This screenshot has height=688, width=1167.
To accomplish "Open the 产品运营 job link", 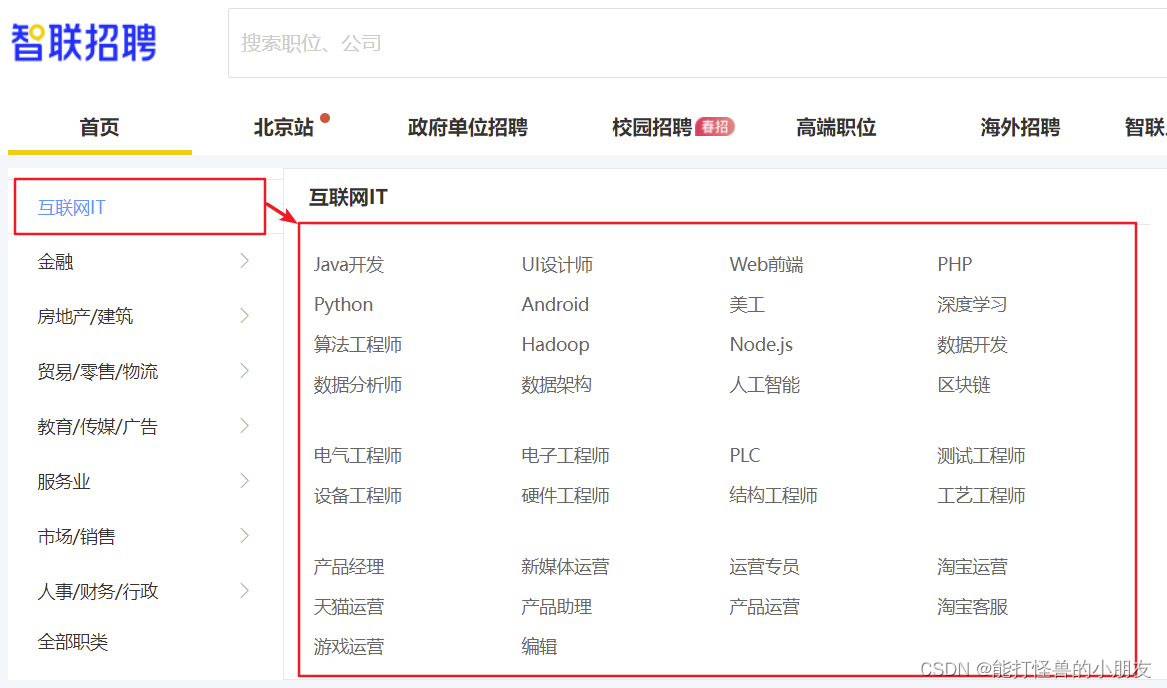I will pyautogui.click(x=764, y=607).
